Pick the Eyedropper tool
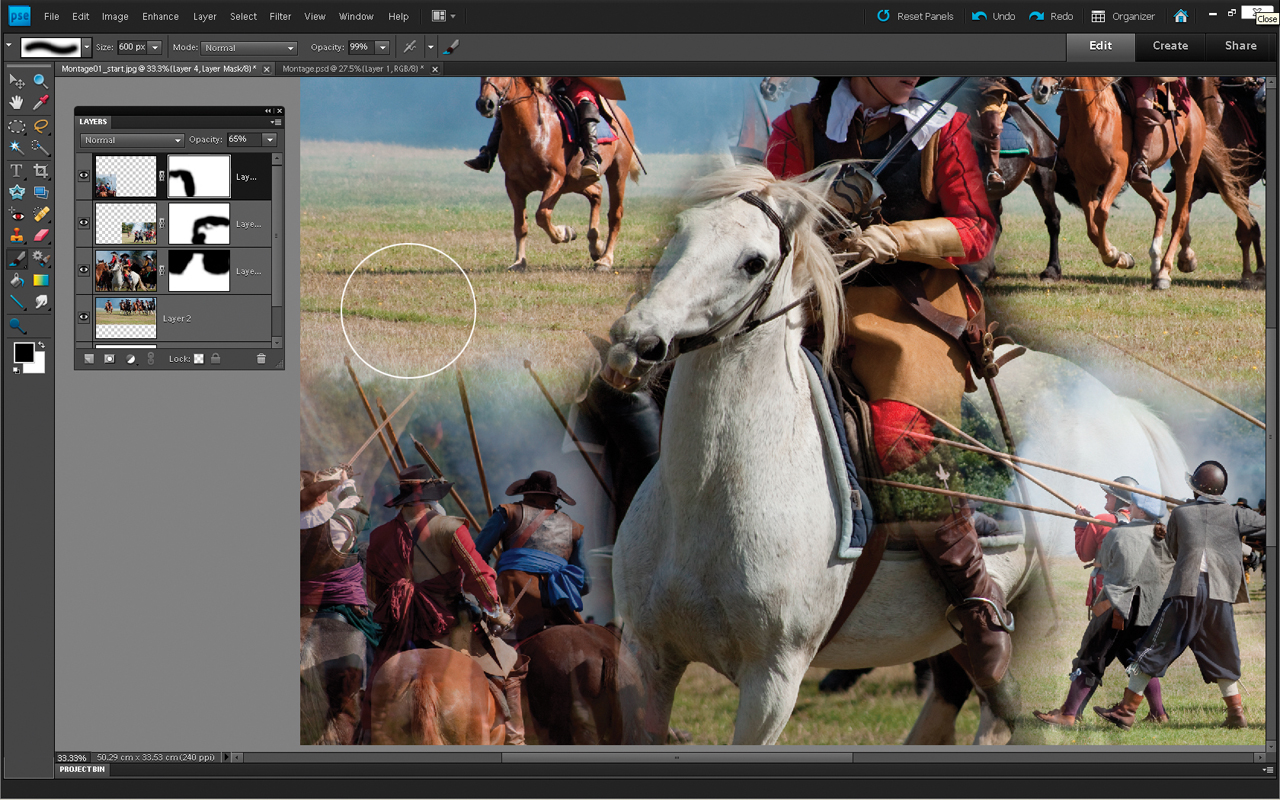This screenshot has width=1280, height=800. pos(41,103)
